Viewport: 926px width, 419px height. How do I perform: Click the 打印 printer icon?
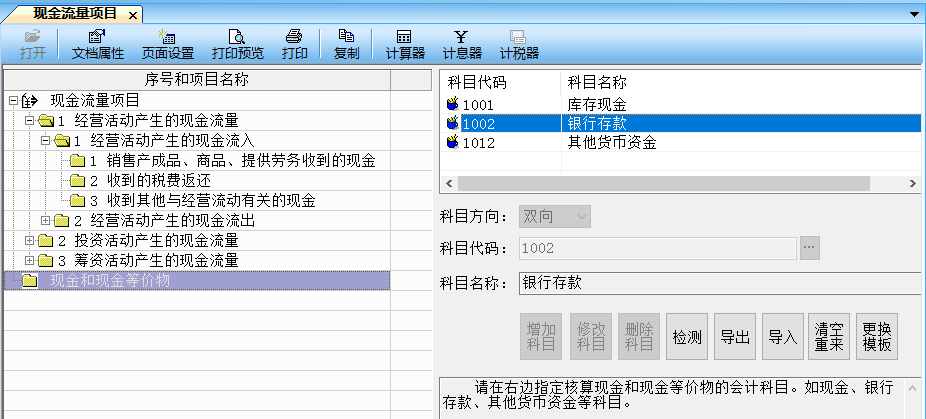pos(294,44)
